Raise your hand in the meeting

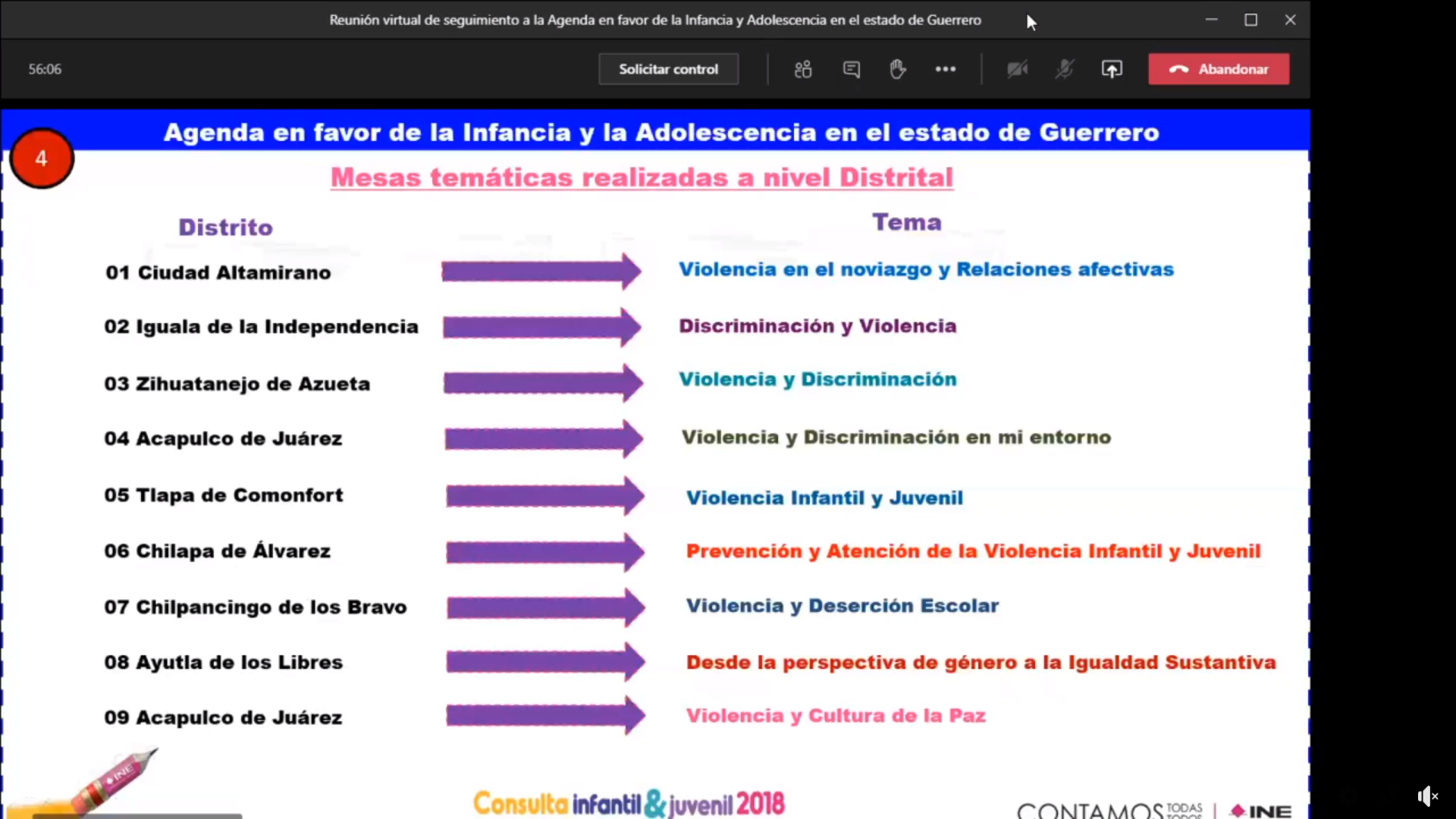(898, 69)
